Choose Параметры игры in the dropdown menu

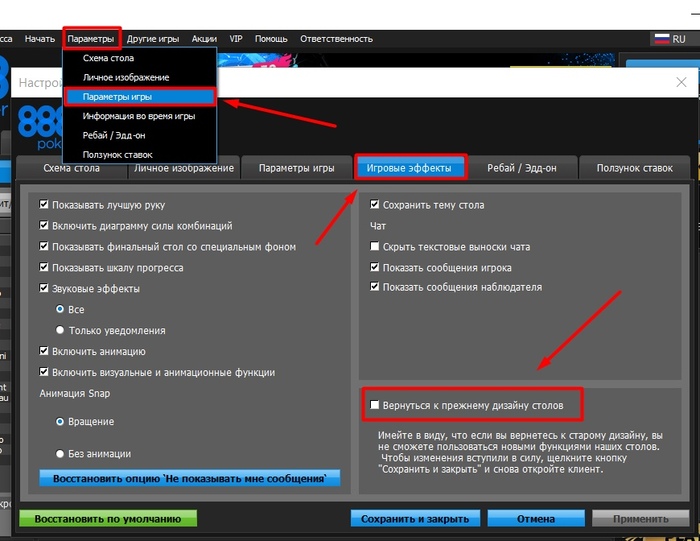pos(140,97)
